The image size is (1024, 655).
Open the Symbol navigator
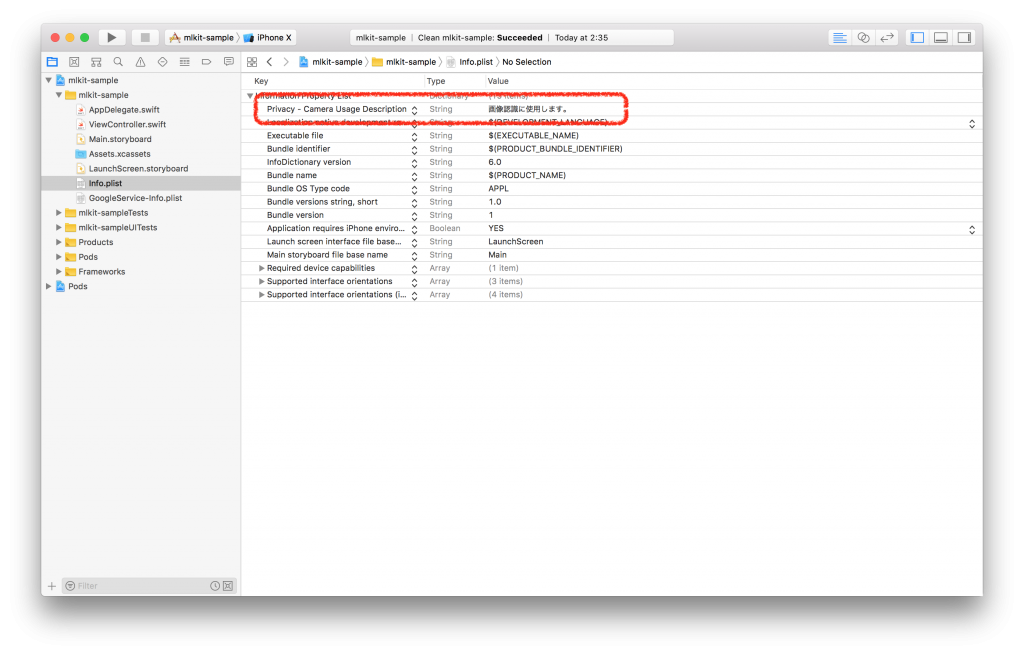(x=96, y=62)
